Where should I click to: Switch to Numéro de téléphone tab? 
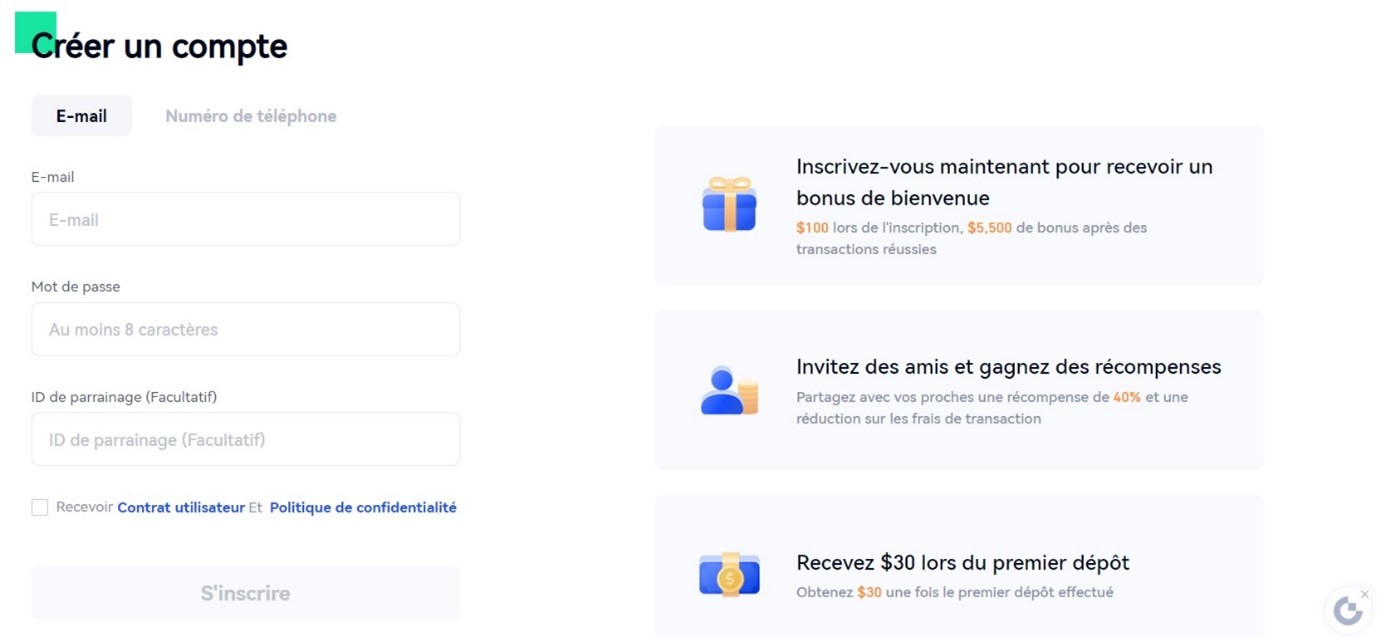coord(251,116)
